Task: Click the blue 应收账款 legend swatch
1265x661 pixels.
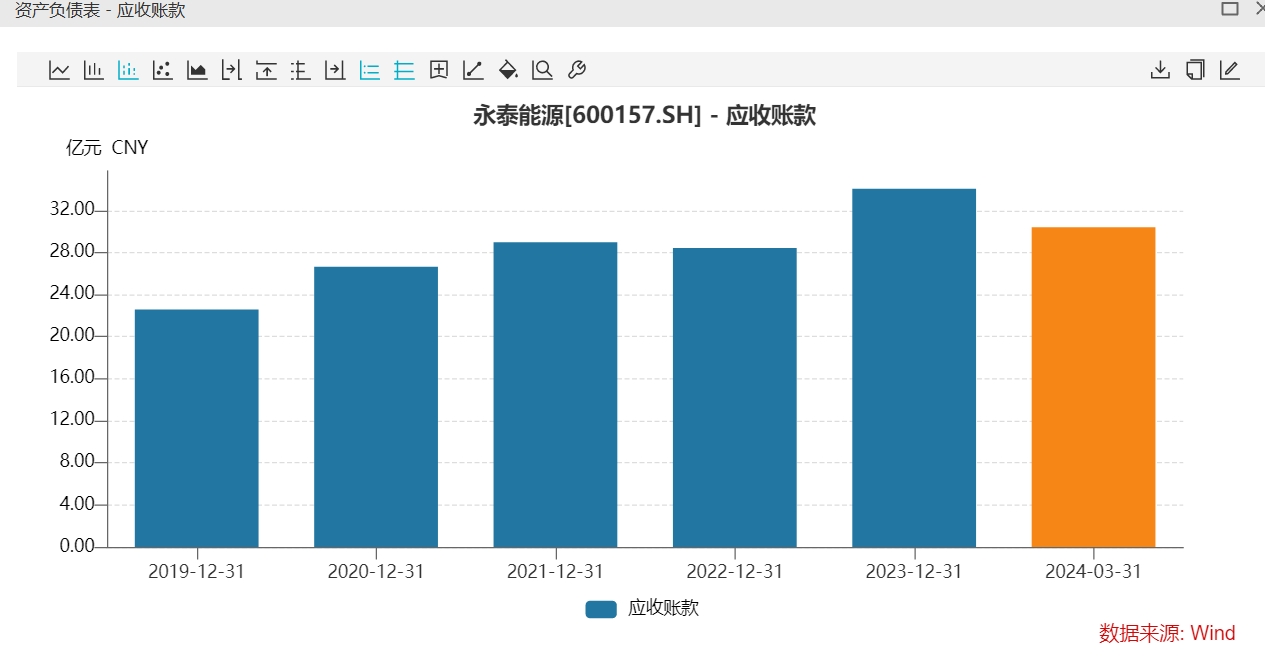Action: pyautogui.click(x=601, y=609)
